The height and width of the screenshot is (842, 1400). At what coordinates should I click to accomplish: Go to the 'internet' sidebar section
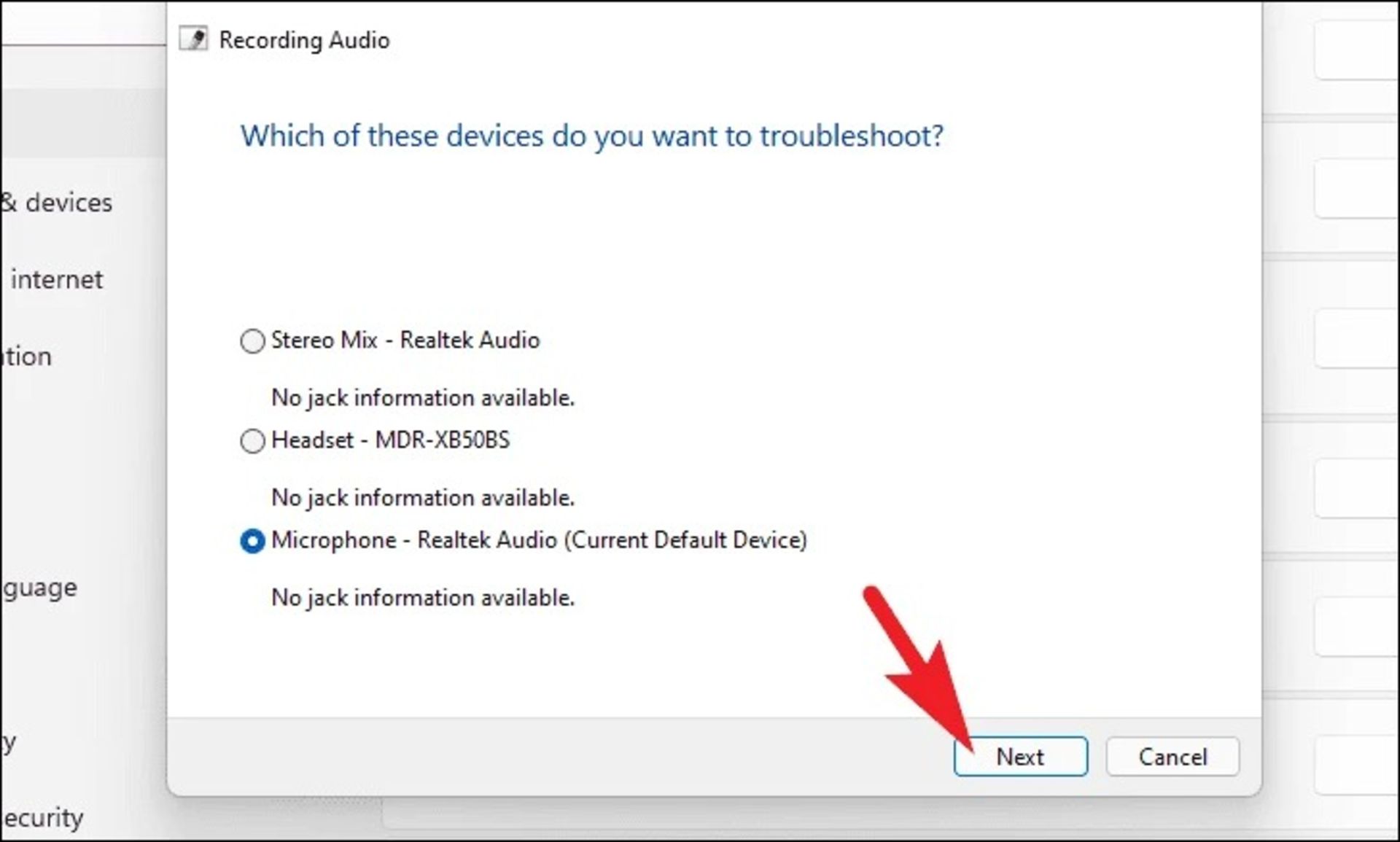coord(57,280)
